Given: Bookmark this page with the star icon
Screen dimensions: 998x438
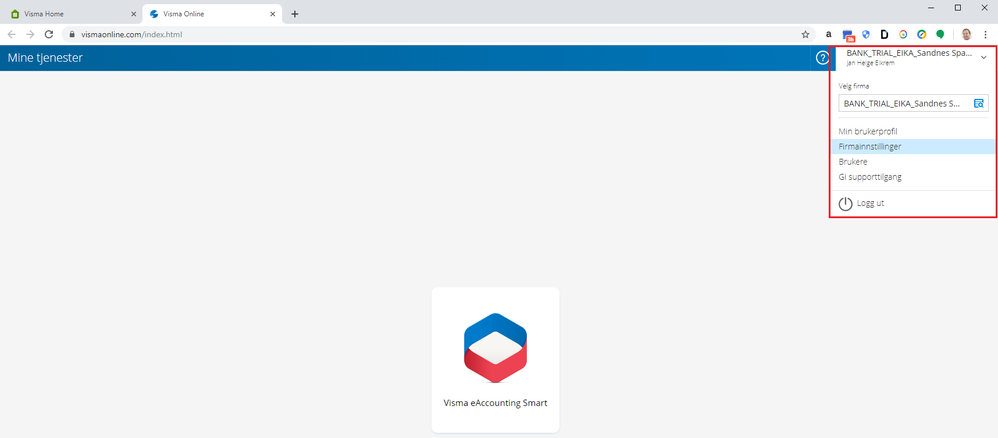Looking at the screenshot, I should [x=805, y=34].
